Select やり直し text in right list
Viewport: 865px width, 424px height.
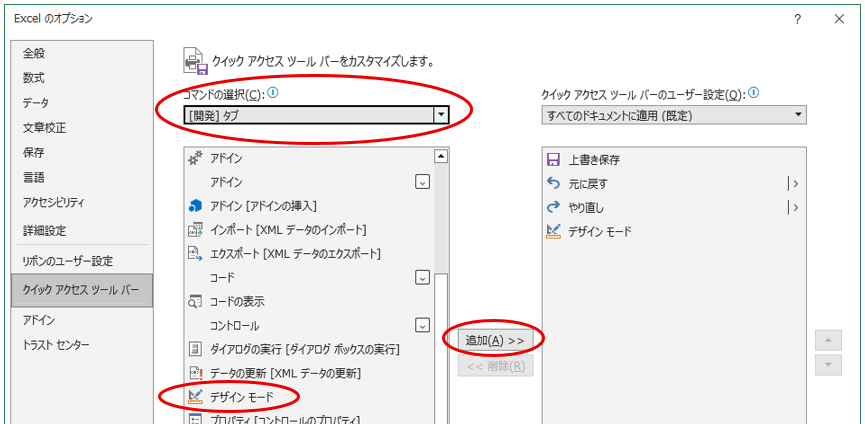586,208
